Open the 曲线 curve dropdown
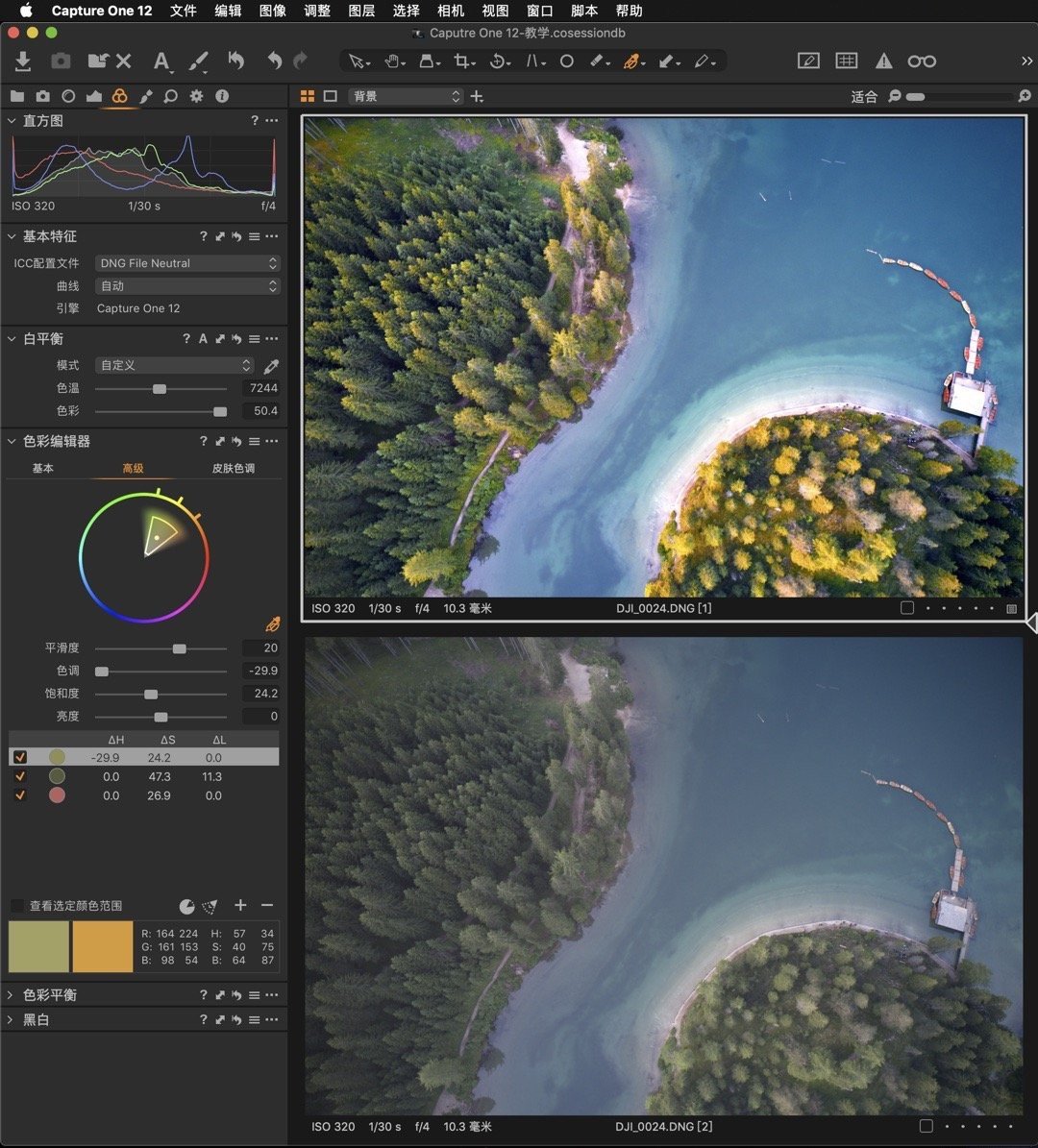Viewport: 1038px width, 1148px height. pyautogui.click(x=187, y=286)
